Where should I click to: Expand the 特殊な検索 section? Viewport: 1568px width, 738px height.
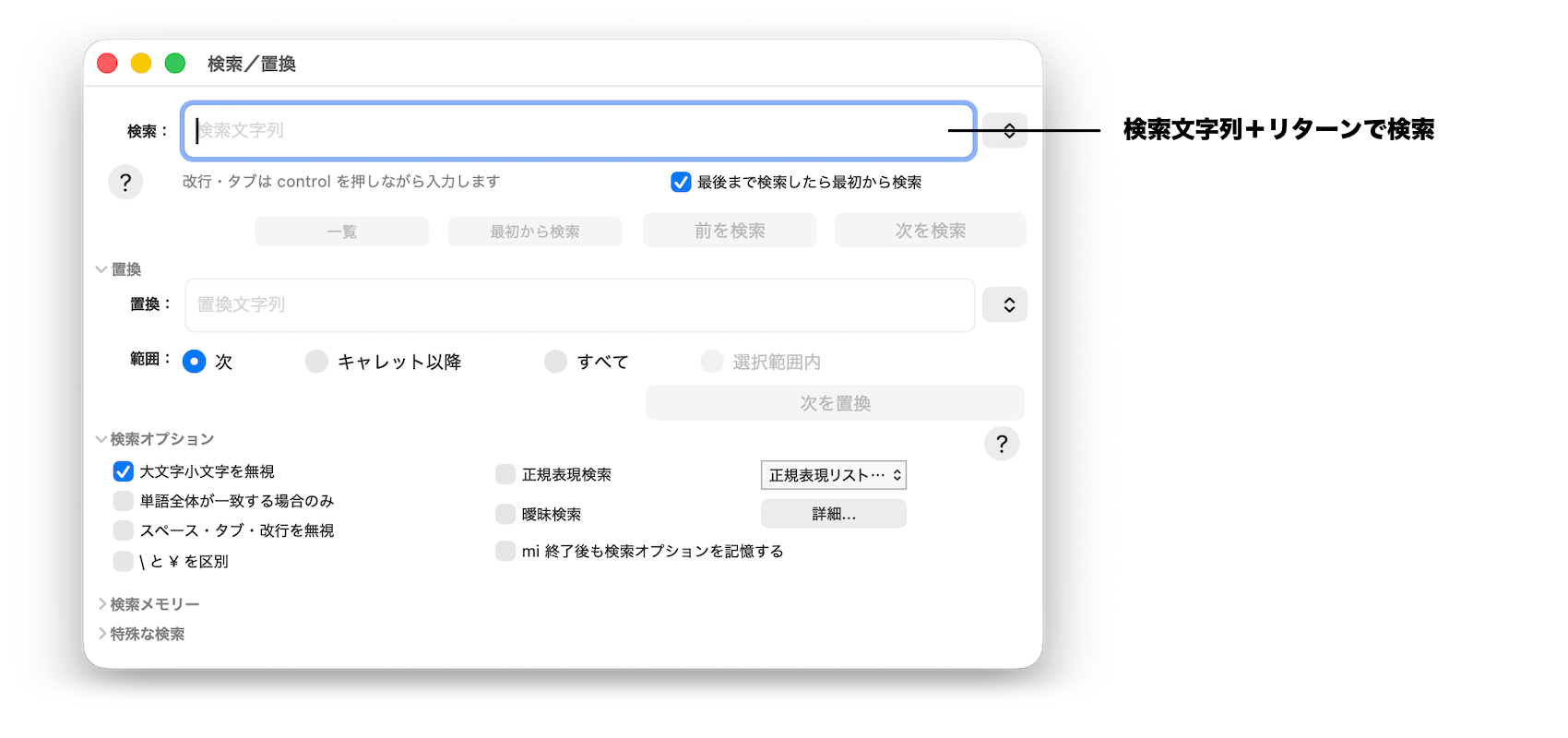pyautogui.click(x=102, y=634)
